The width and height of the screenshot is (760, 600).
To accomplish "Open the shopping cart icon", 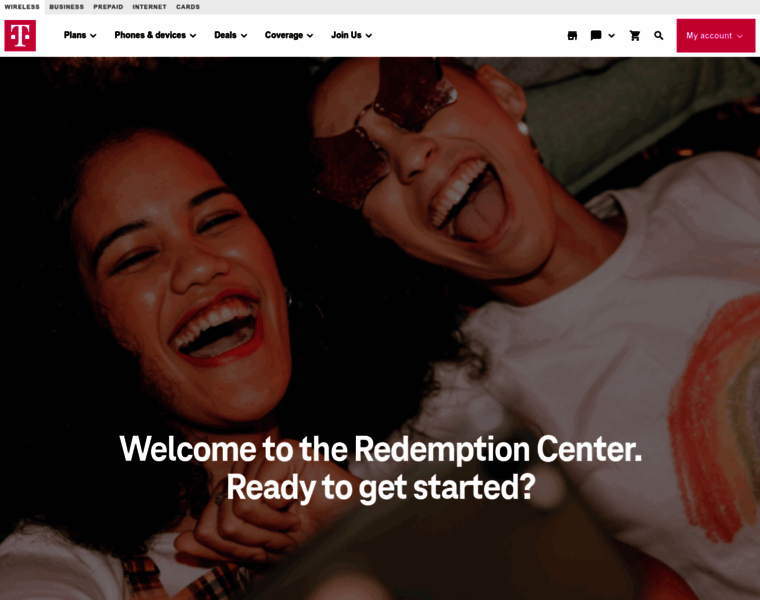I will click(x=634, y=35).
